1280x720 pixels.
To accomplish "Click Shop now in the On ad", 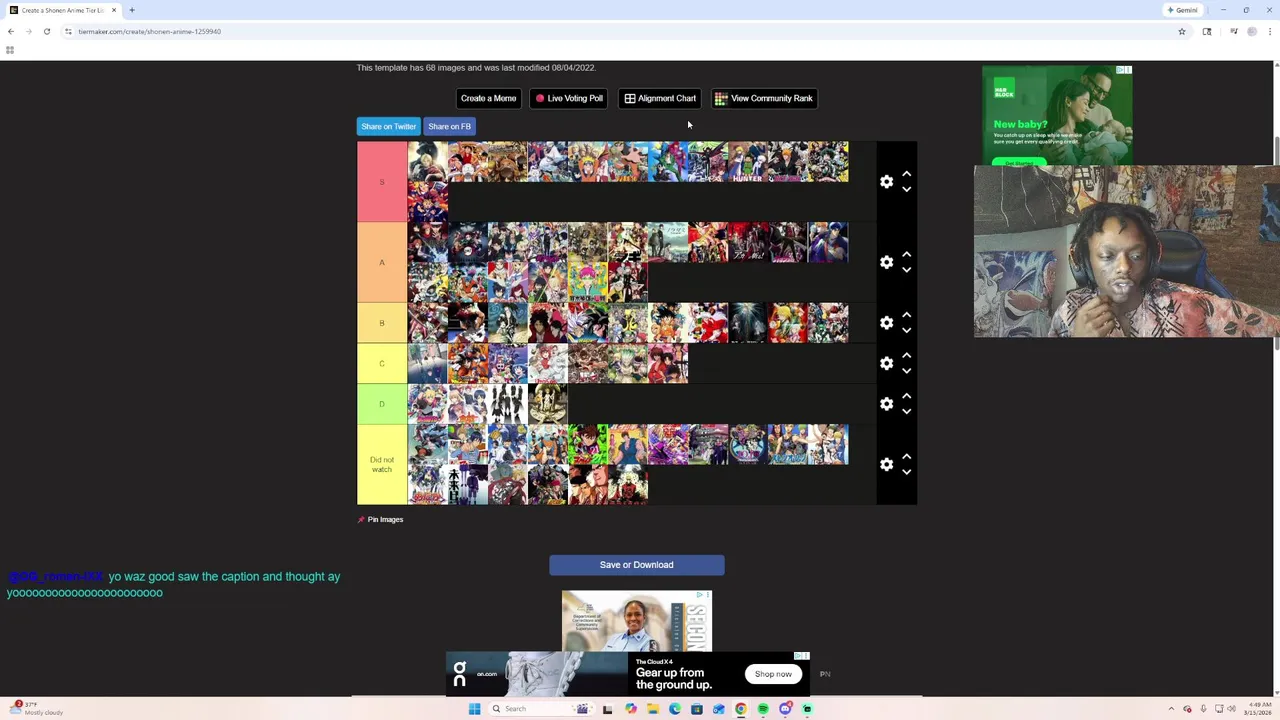I will (773, 674).
